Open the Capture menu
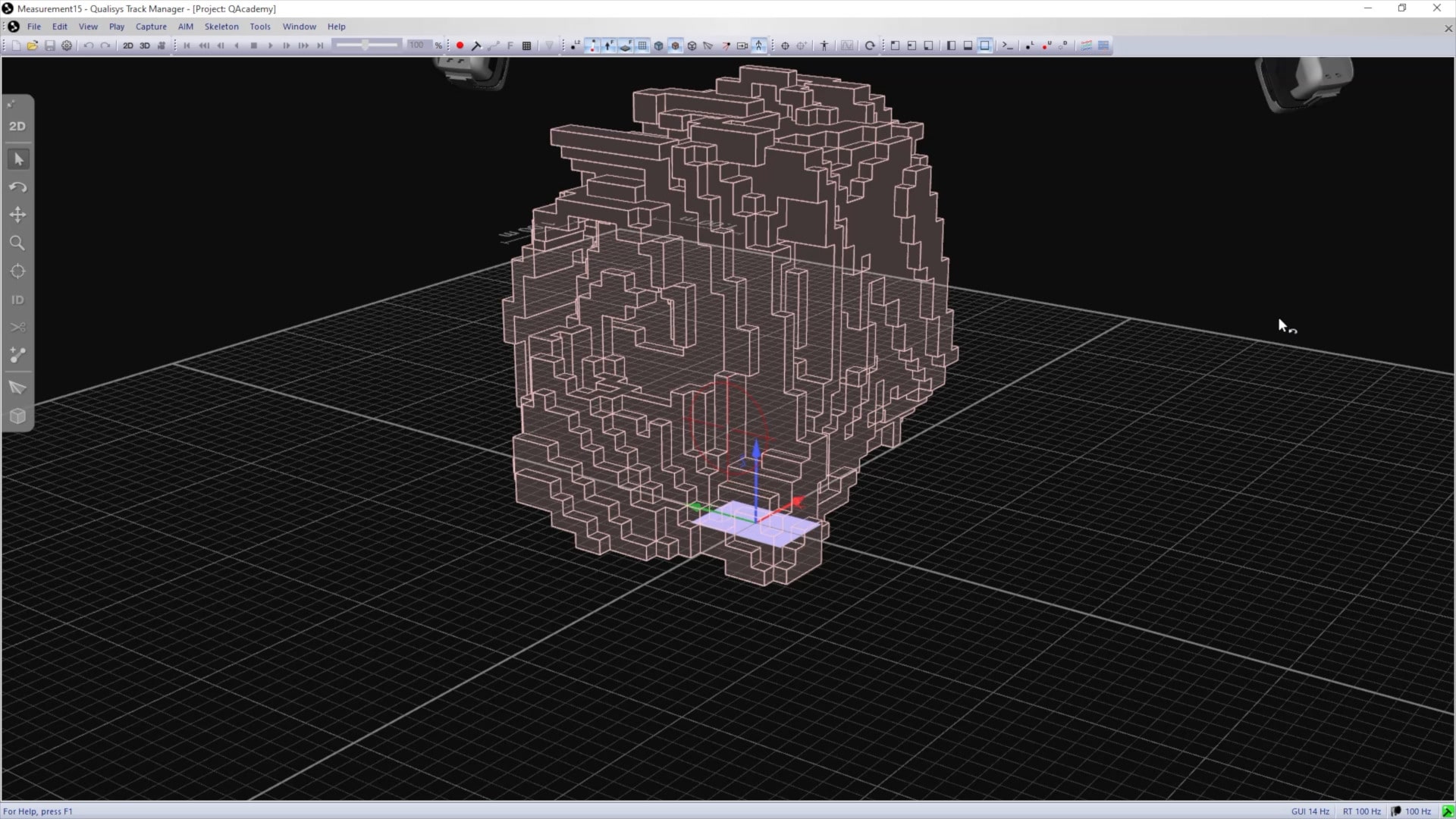1456x819 pixels. pos(151,27)
